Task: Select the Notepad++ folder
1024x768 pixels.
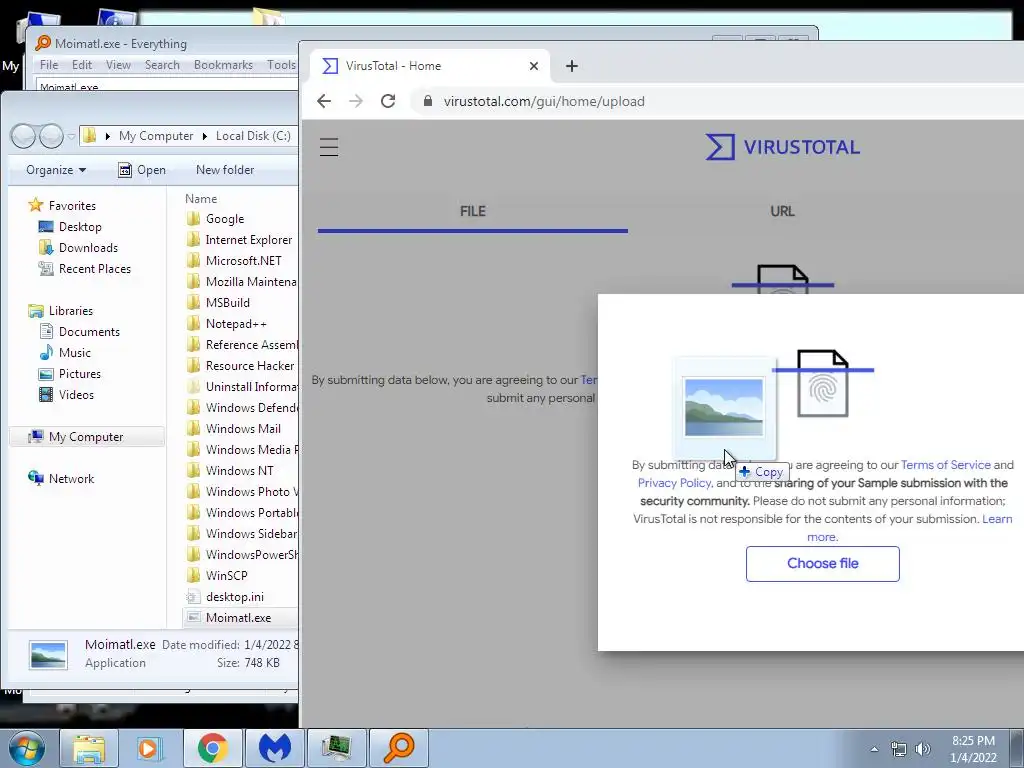Action: pyautogui.click(x=227, y=323)
